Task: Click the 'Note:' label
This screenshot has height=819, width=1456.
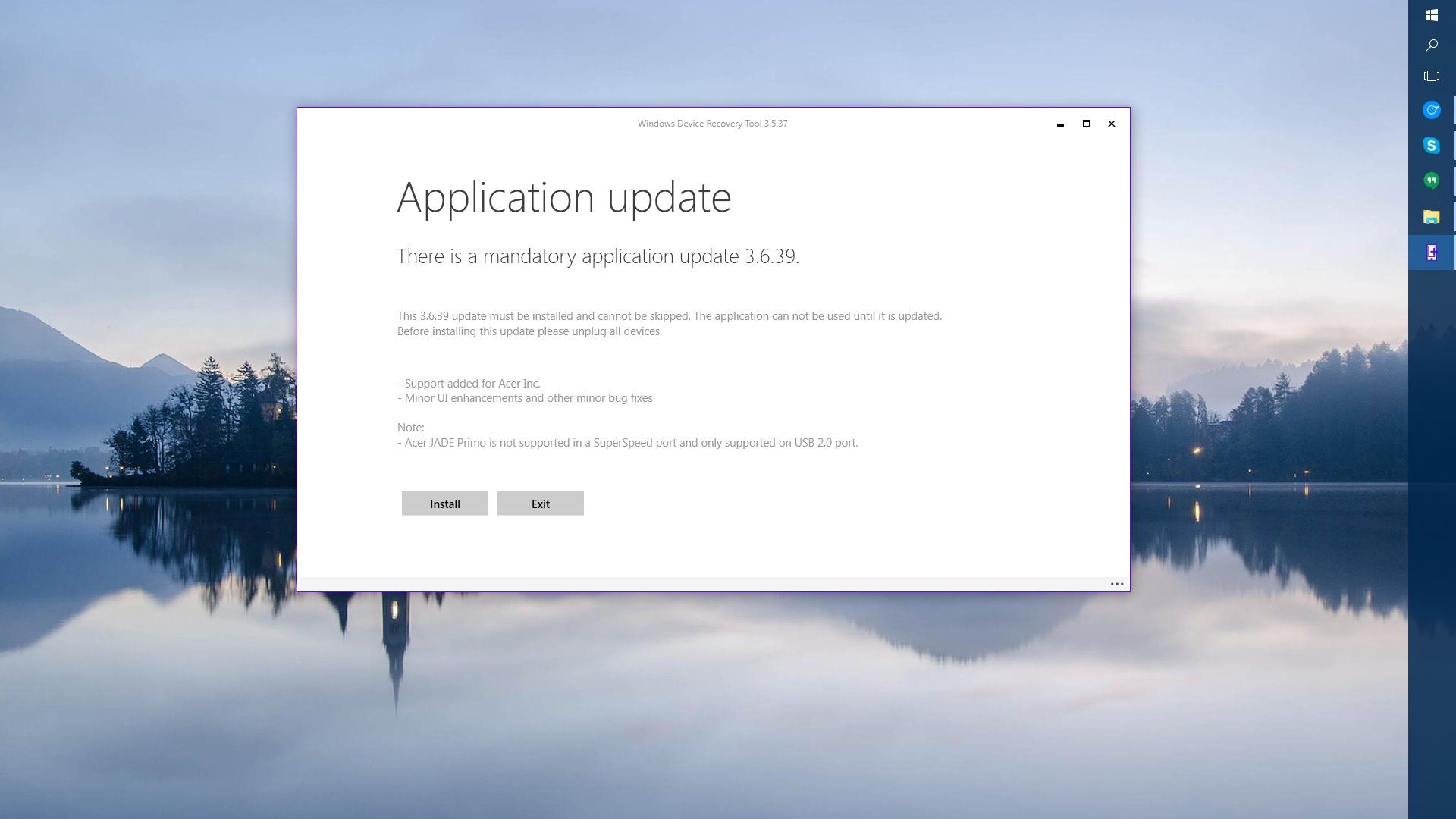Action: (410, 428)
